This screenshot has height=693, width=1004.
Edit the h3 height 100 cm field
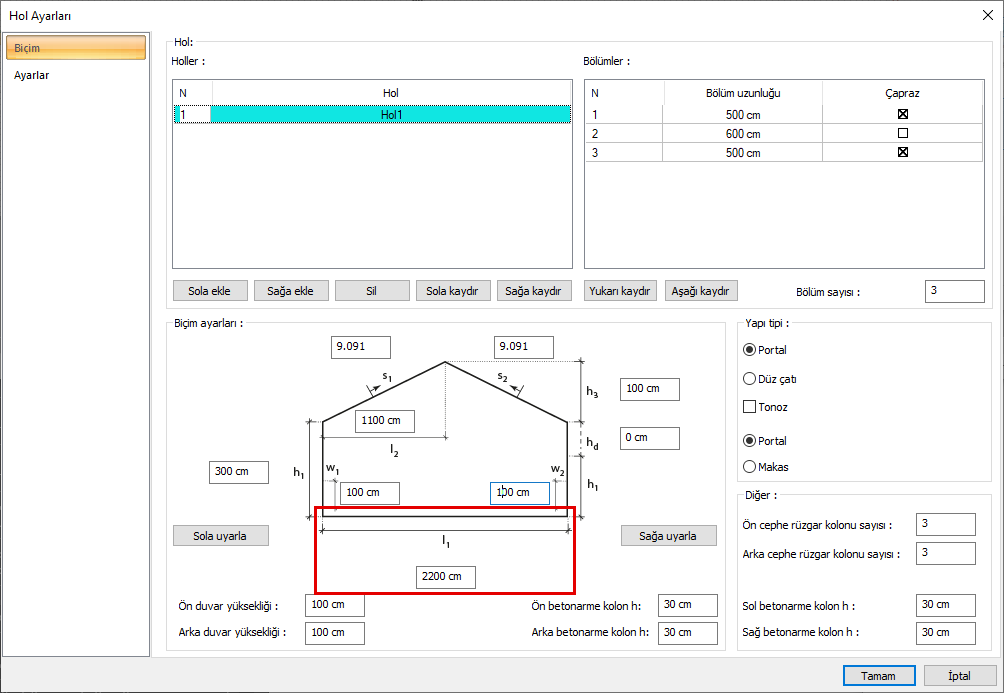click(x=649, y=389)
